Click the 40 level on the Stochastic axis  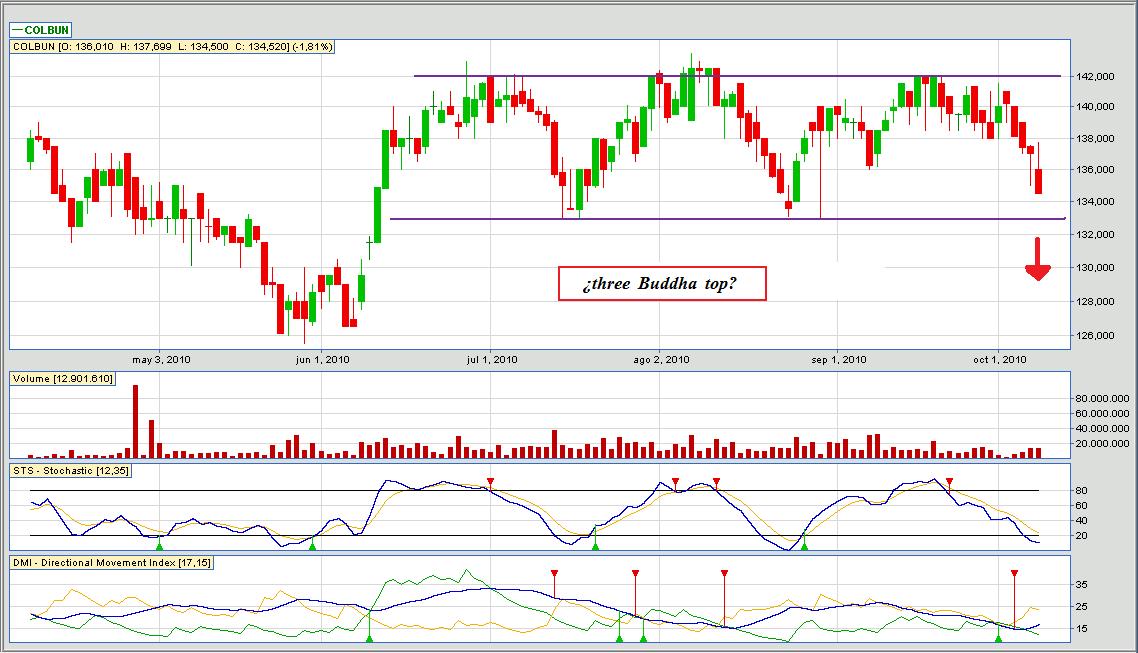point(1081,521)
